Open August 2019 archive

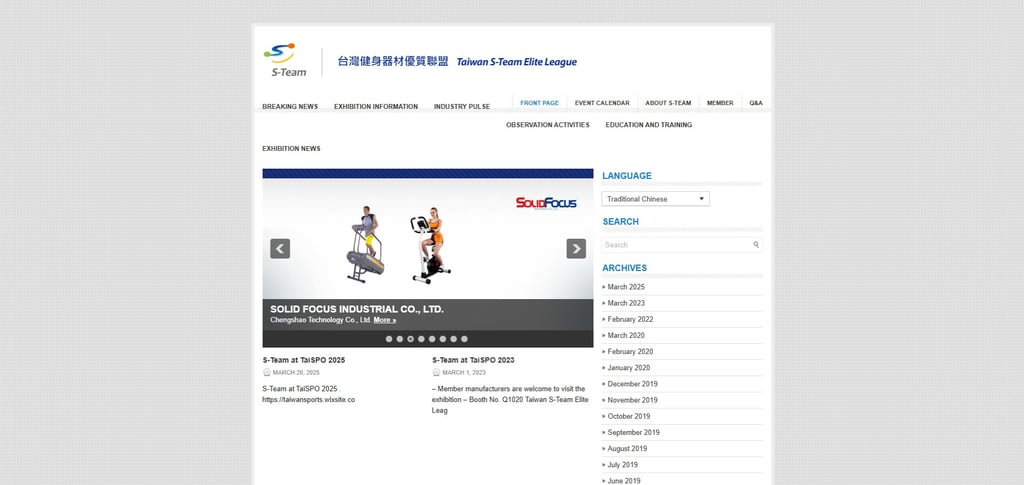coord(628,449)
